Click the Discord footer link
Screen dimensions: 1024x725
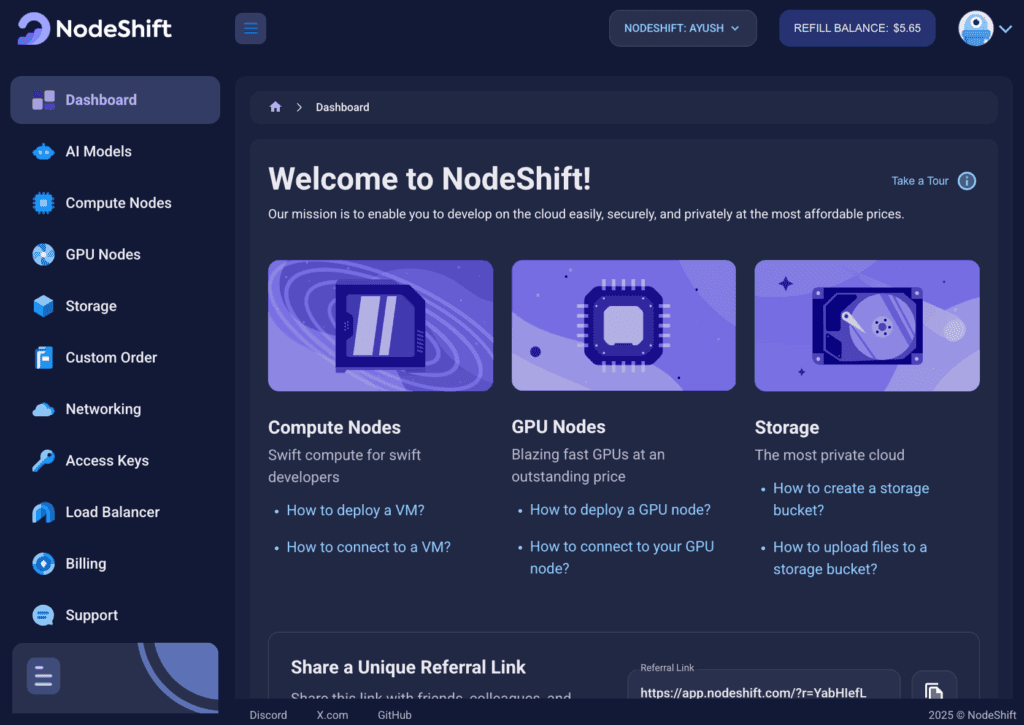(x=268, y=715)
